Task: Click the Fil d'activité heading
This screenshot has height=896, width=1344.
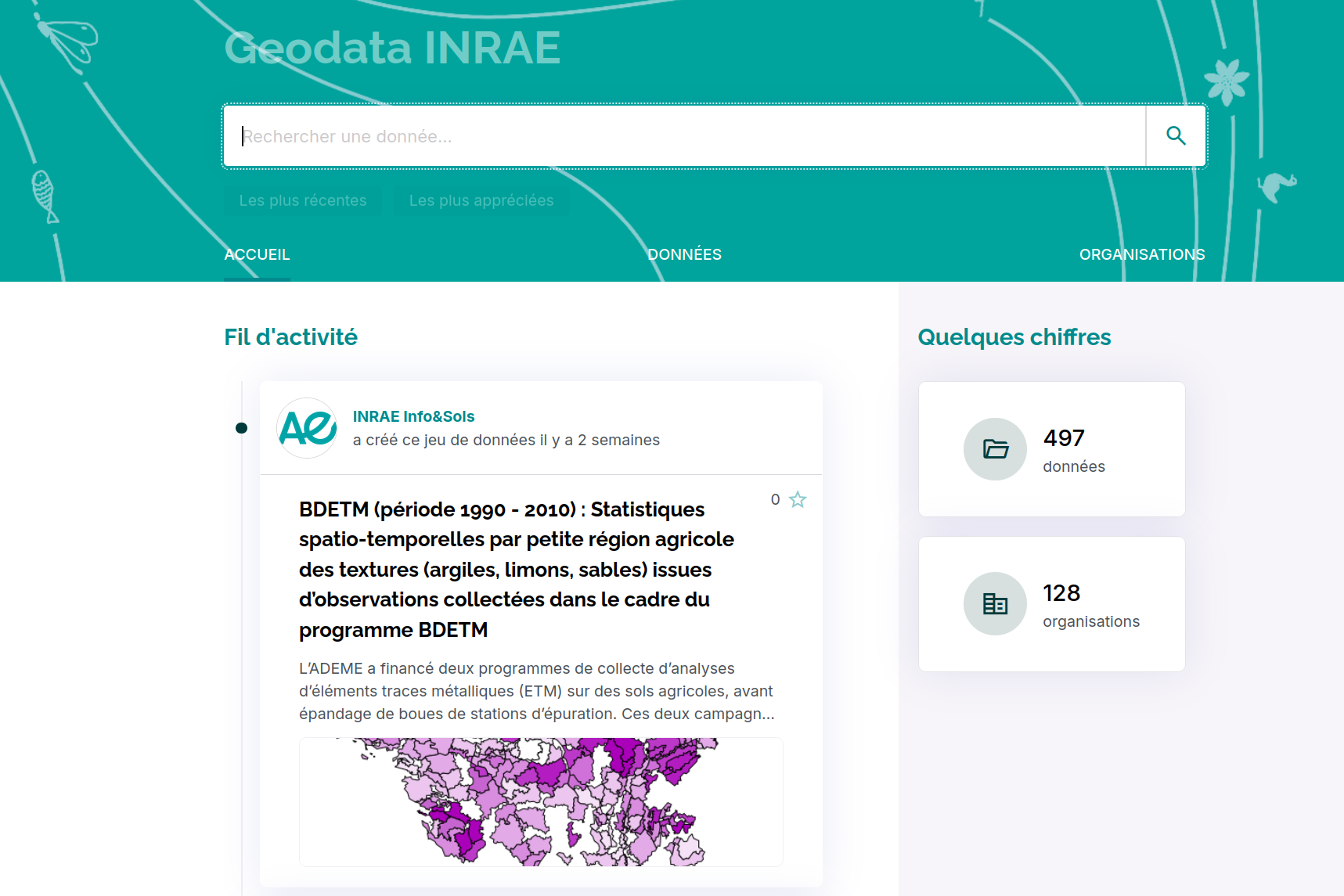Action: (290, 337)
